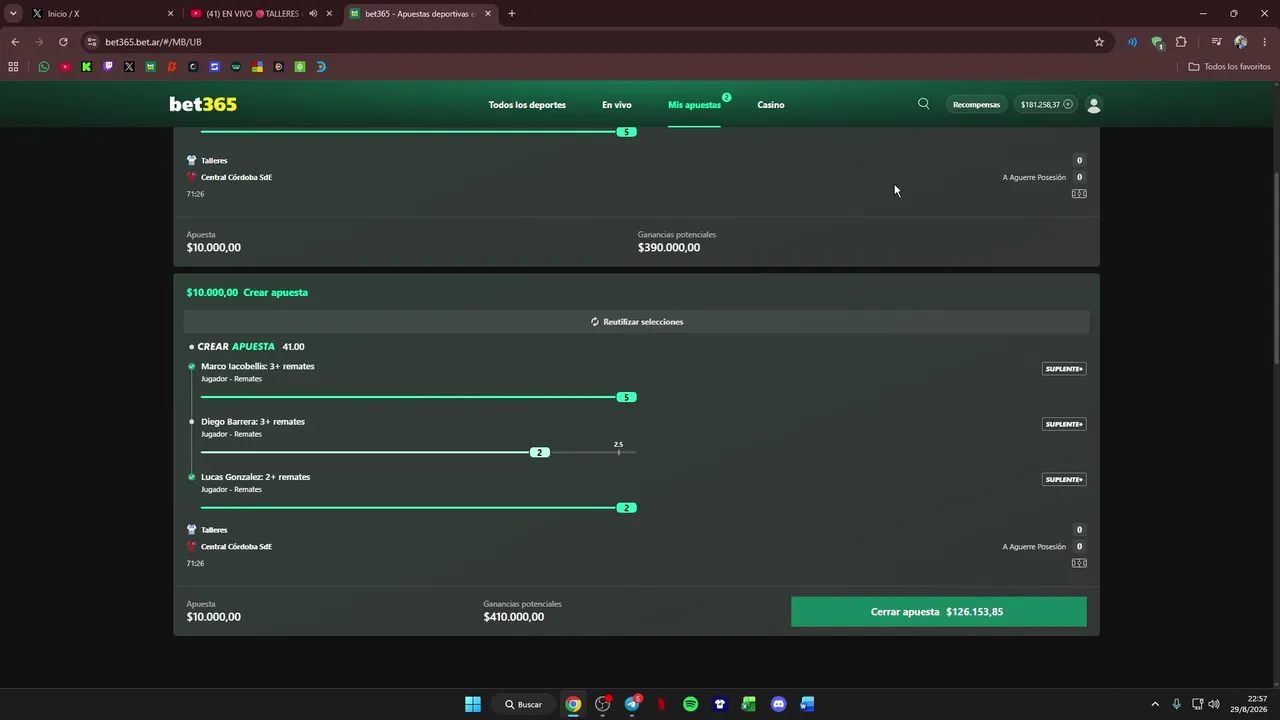Click the pitch icon in lower bet
Screen dimensions: 1280x720
(1079, 563)
